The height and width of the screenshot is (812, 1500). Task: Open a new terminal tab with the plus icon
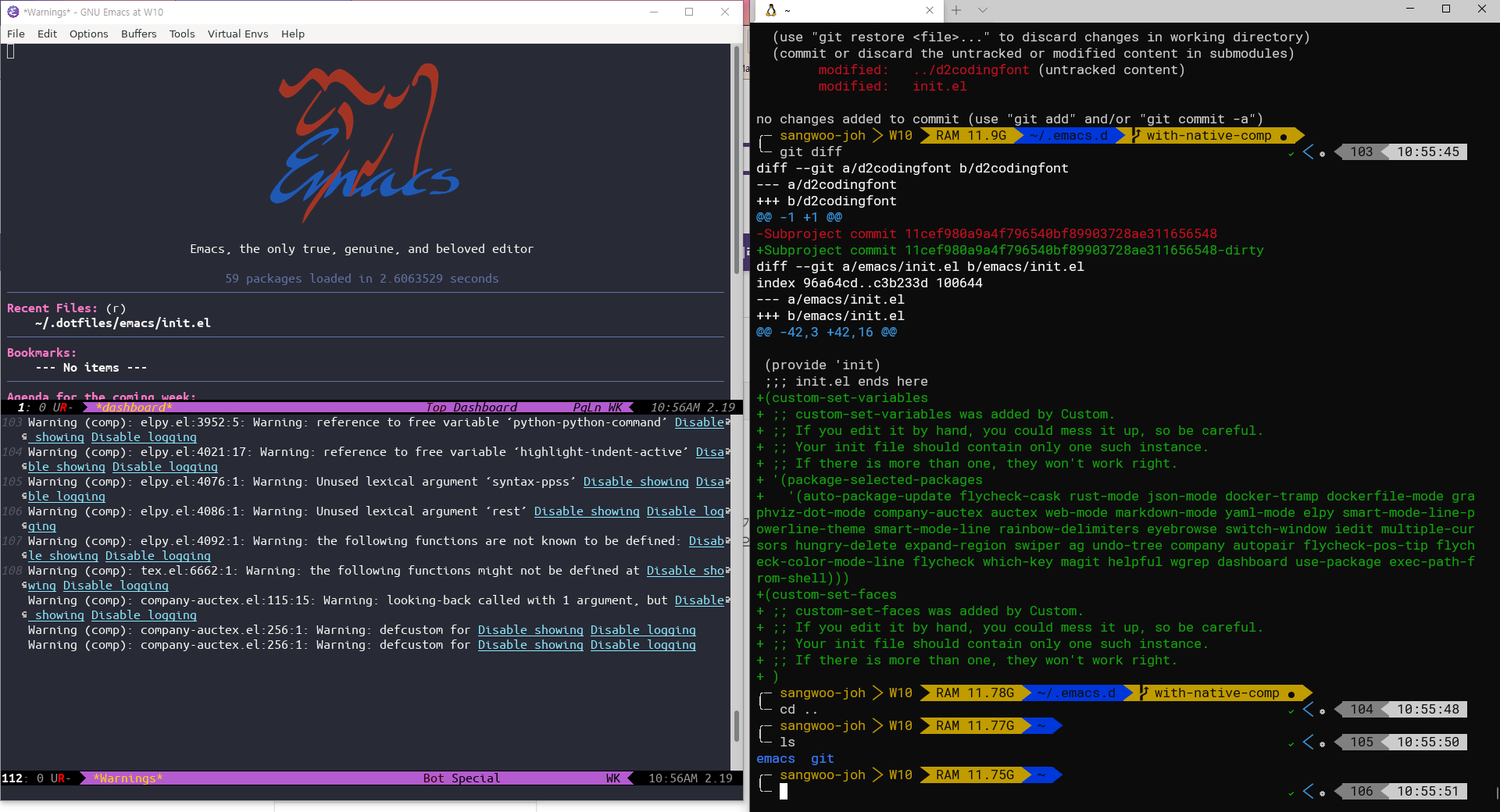click(956, 10)
